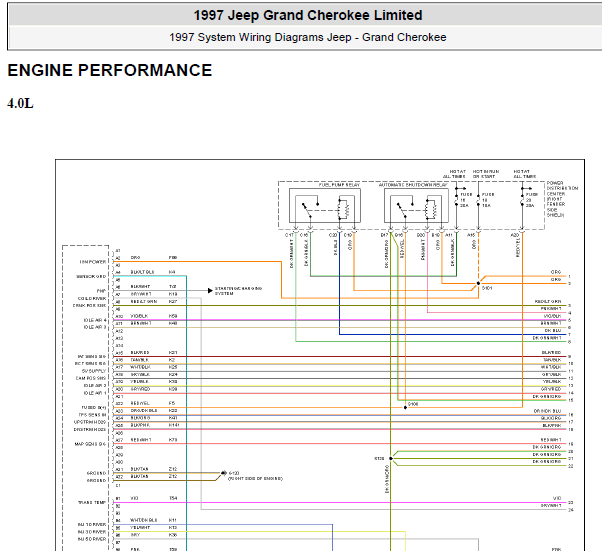Click the C17 connector terminal label
602x551 pixels.
289,235
